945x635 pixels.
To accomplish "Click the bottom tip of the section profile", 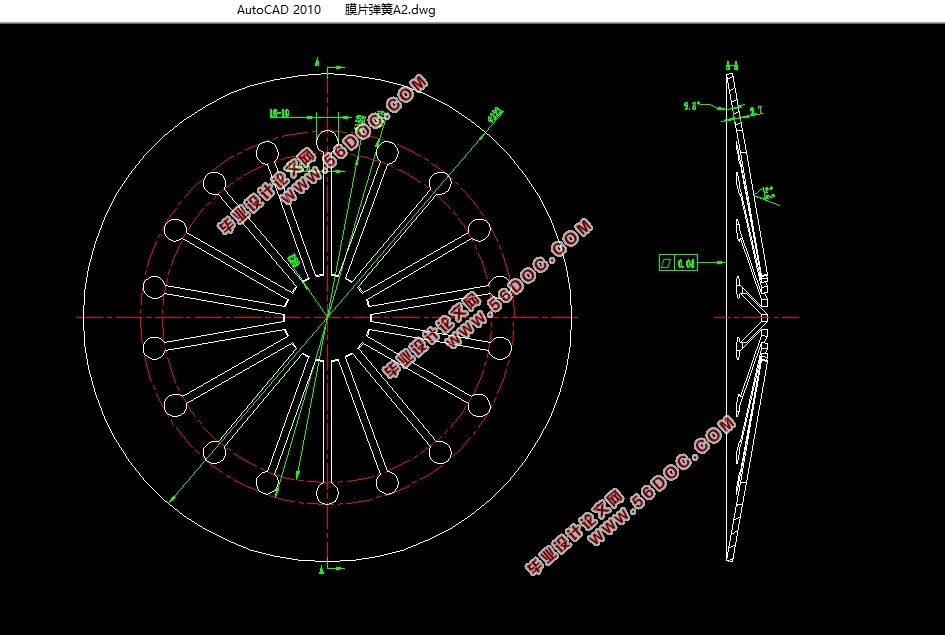I will point(730,559).
